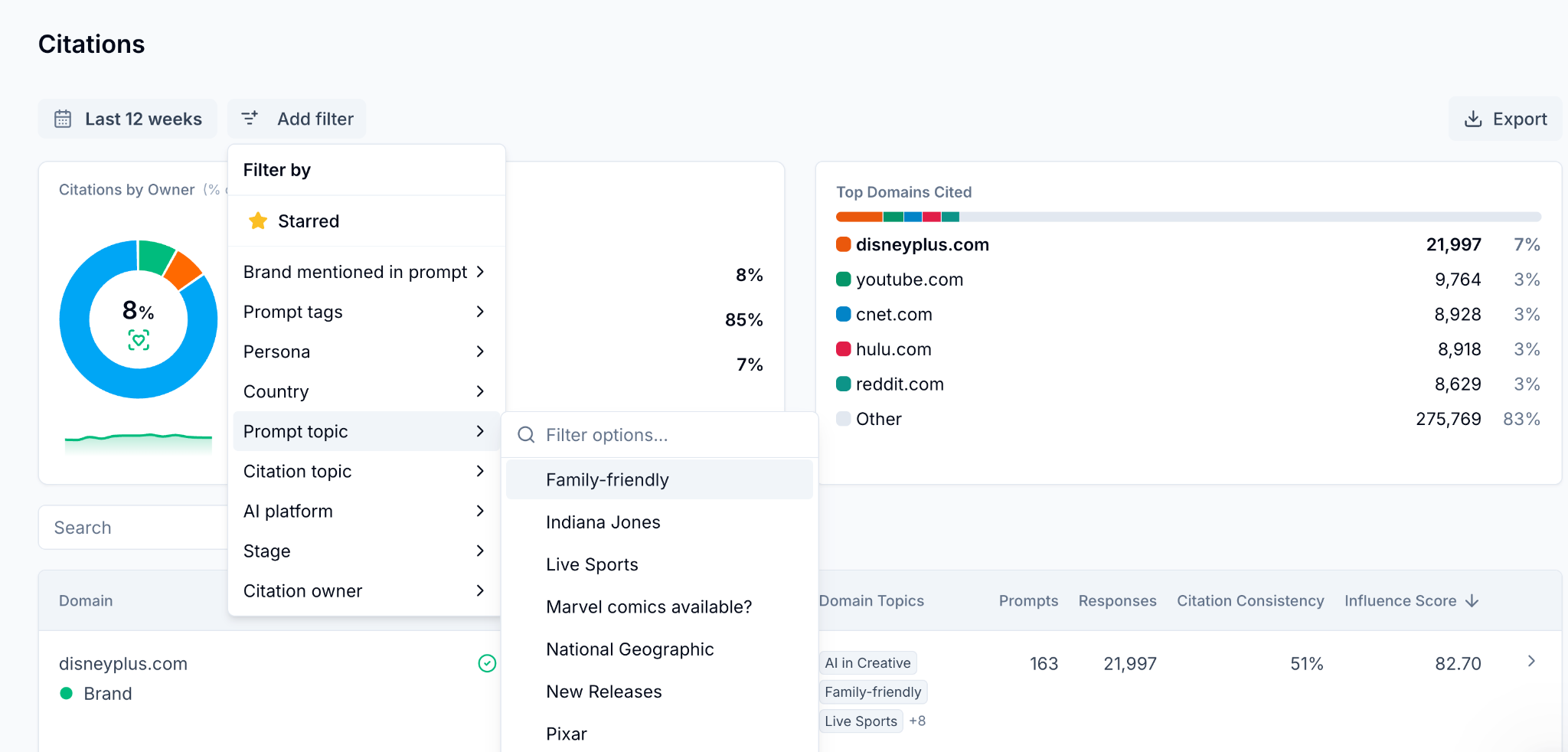
Task: Click the teal reddit.com color swatch
Action: pyautogui.click(x=844, y=384)
